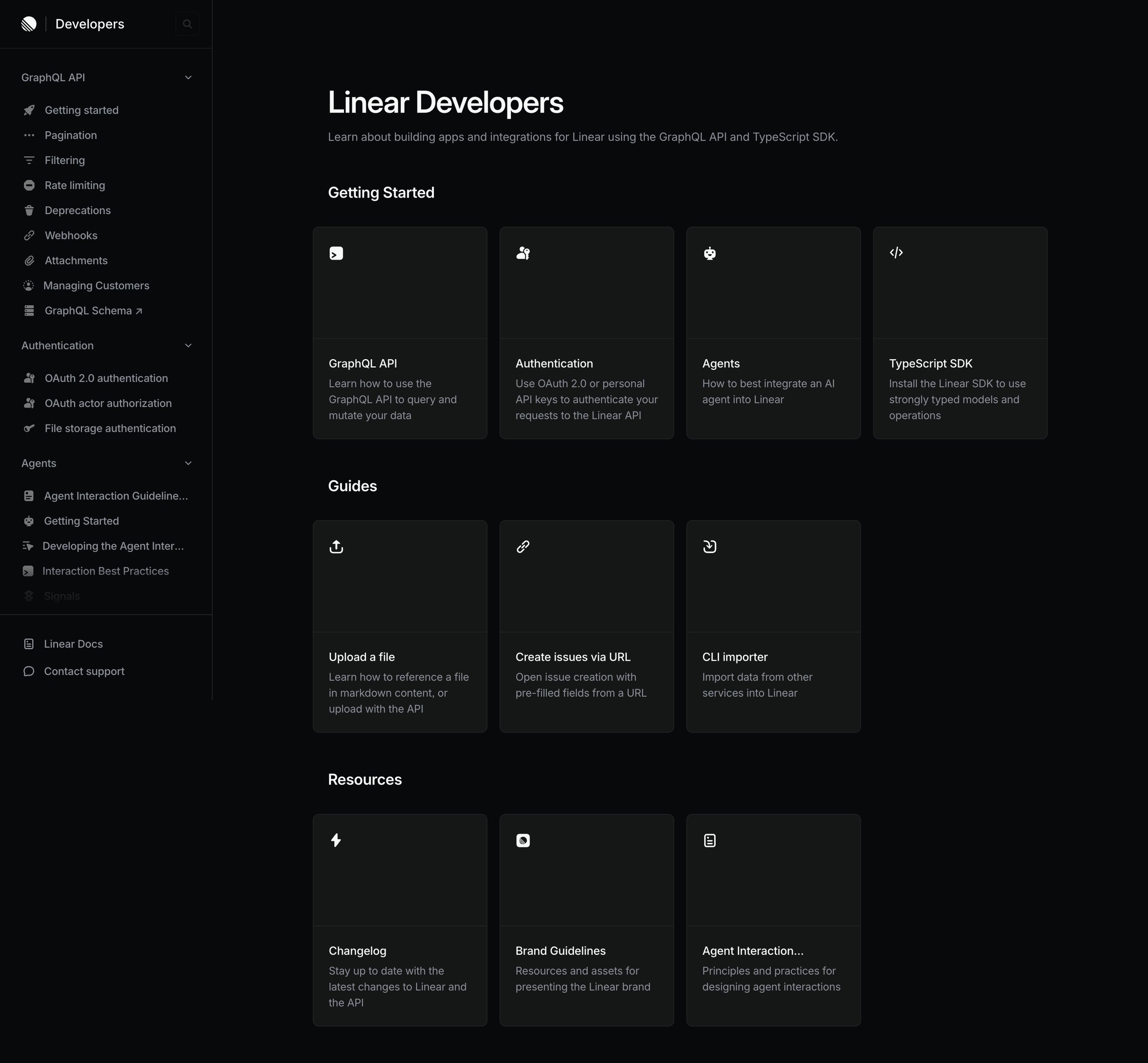Open the Create issues via URL title
Screen dimensions: 1148x1063
coord(573,657)
